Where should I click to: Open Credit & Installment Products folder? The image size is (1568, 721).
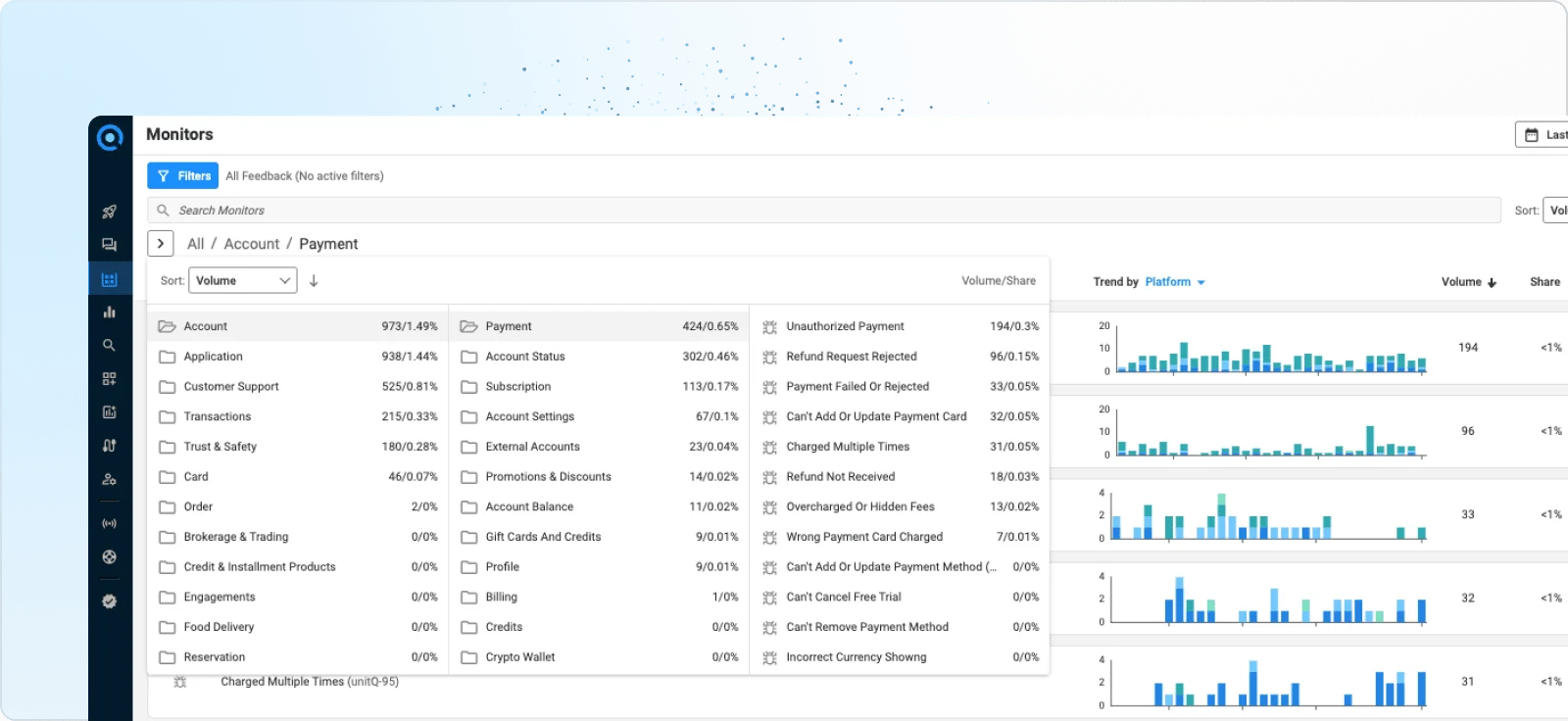298,567
